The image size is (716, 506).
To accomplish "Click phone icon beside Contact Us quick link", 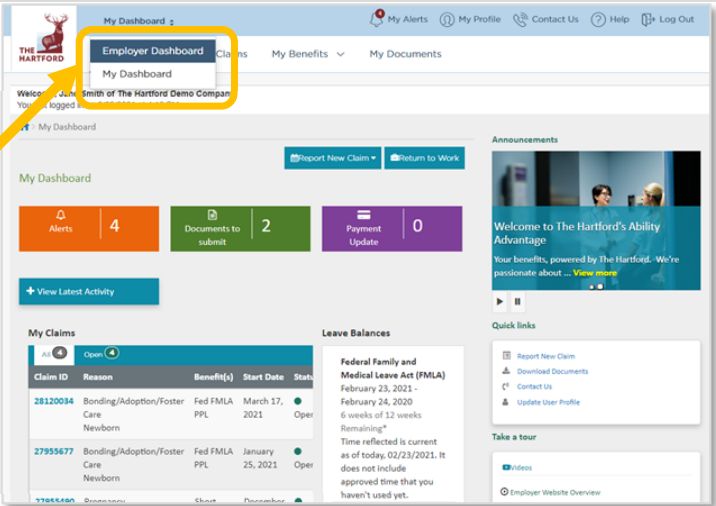I will (x=505, y=386).
